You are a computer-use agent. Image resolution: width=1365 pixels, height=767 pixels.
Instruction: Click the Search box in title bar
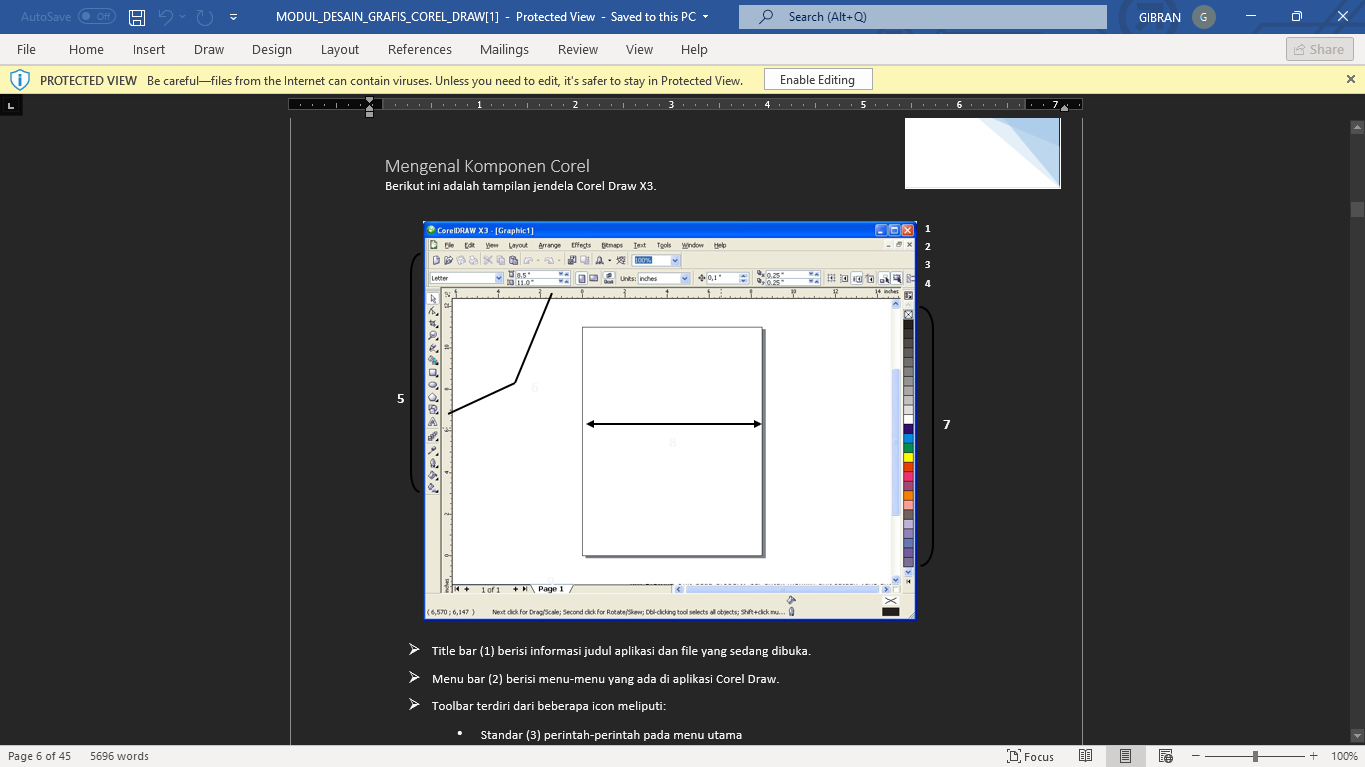pos(922,17)
